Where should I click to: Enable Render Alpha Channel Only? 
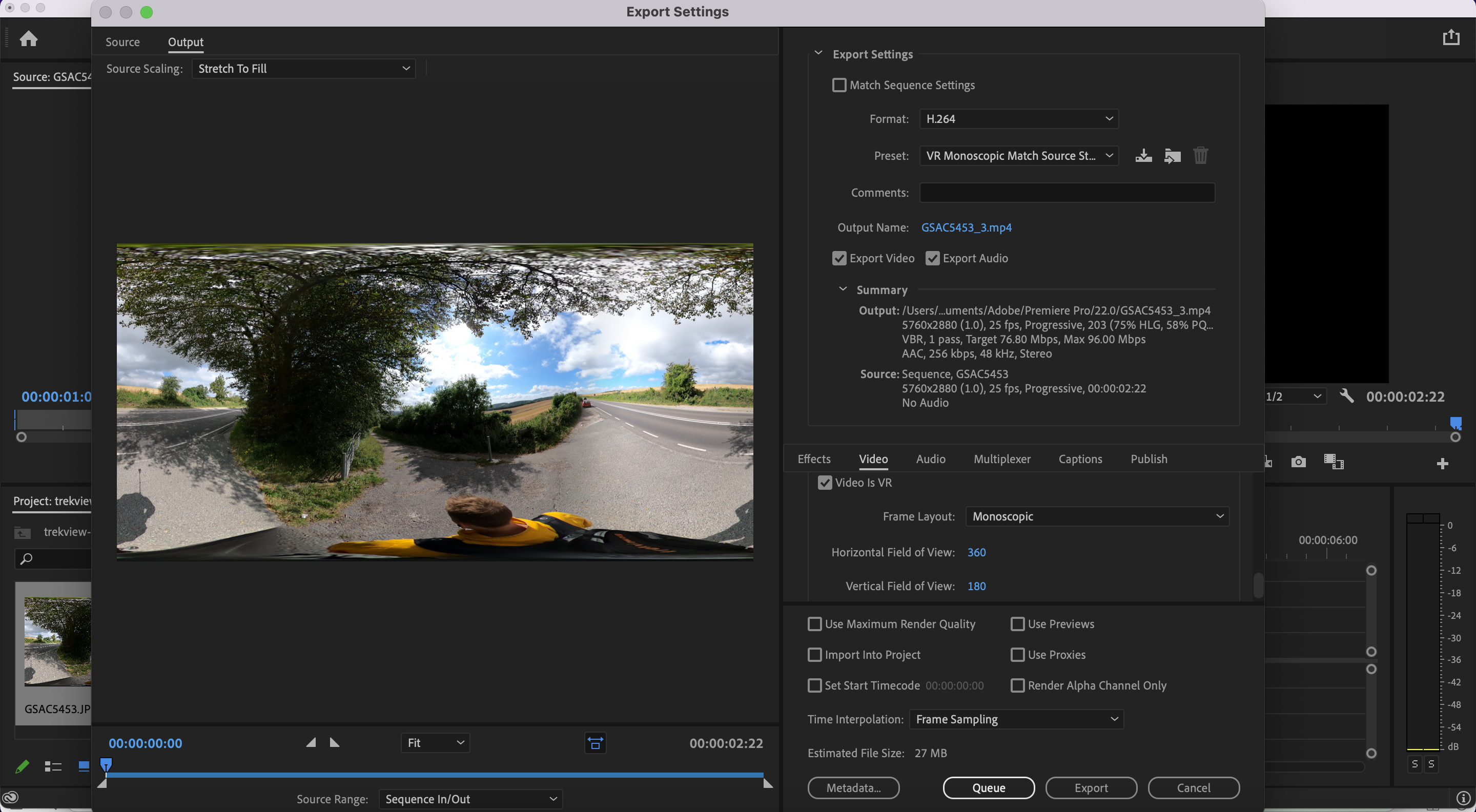[1017, 685]
